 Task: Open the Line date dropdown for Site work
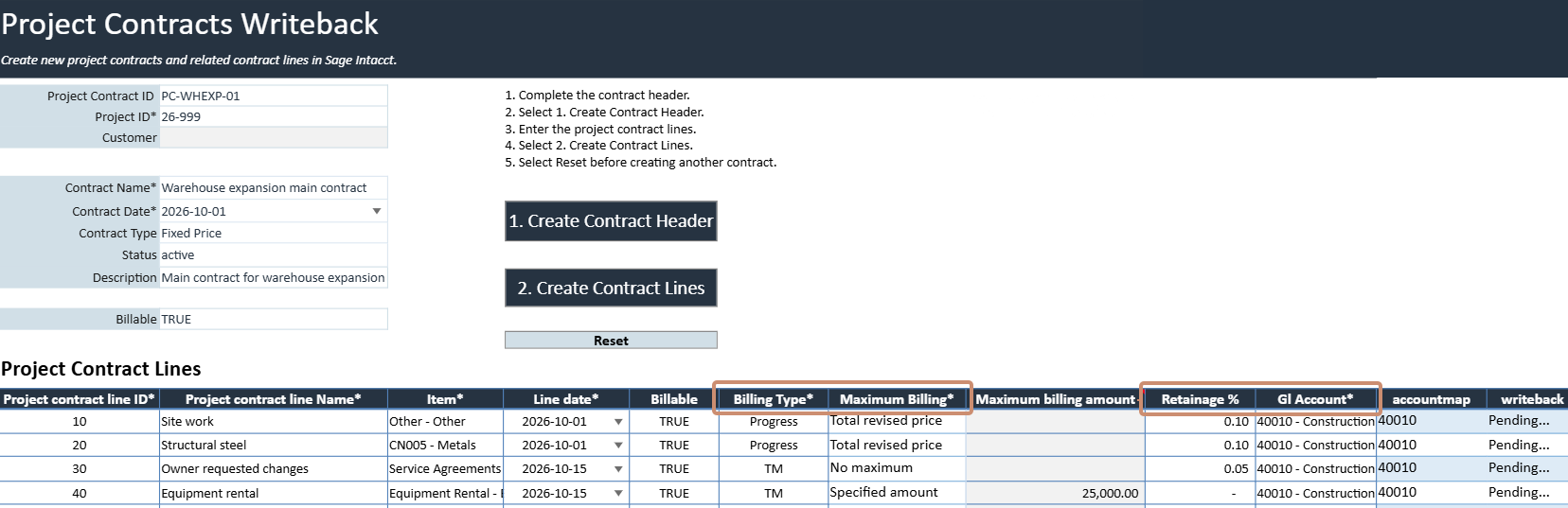(x=618, y=422)
